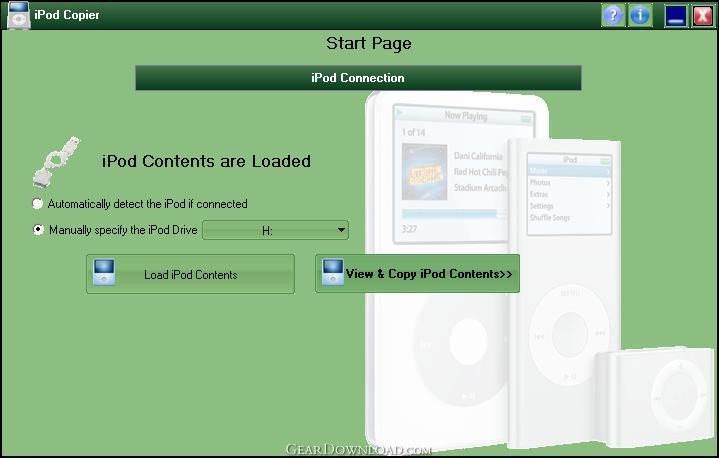Screen dimensions: 719x458
Task: Close iPod Copier with the red X
Action: coord(702,16)
